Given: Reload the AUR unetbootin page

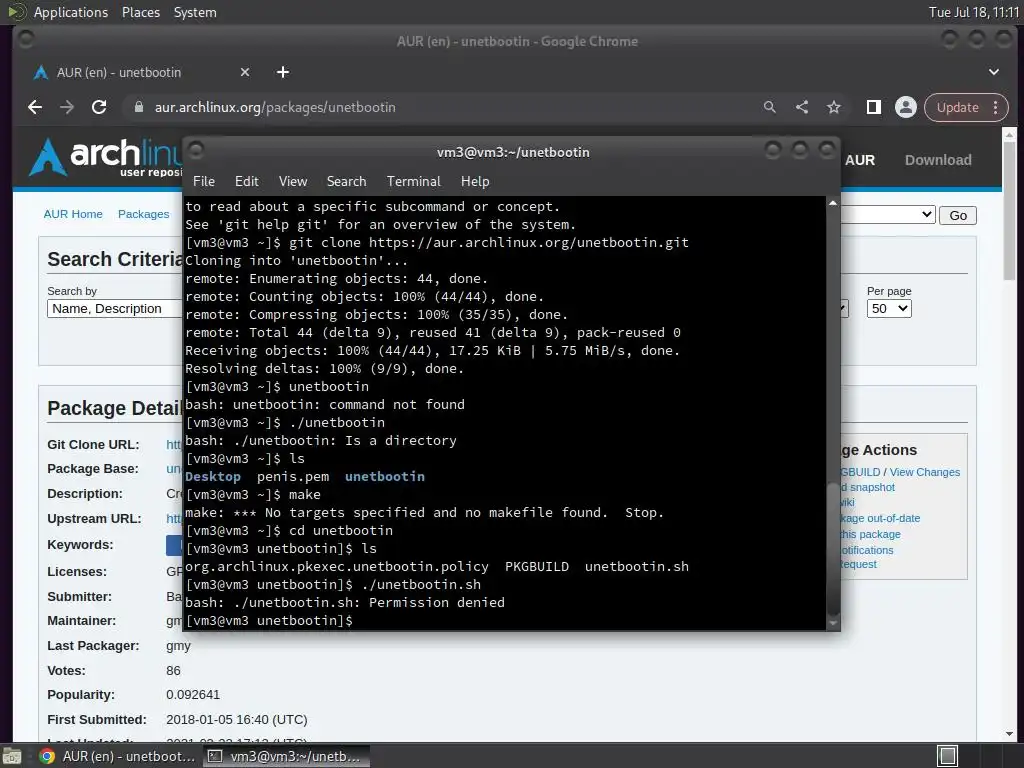Looking at the screenshot, I should [99, 107].
